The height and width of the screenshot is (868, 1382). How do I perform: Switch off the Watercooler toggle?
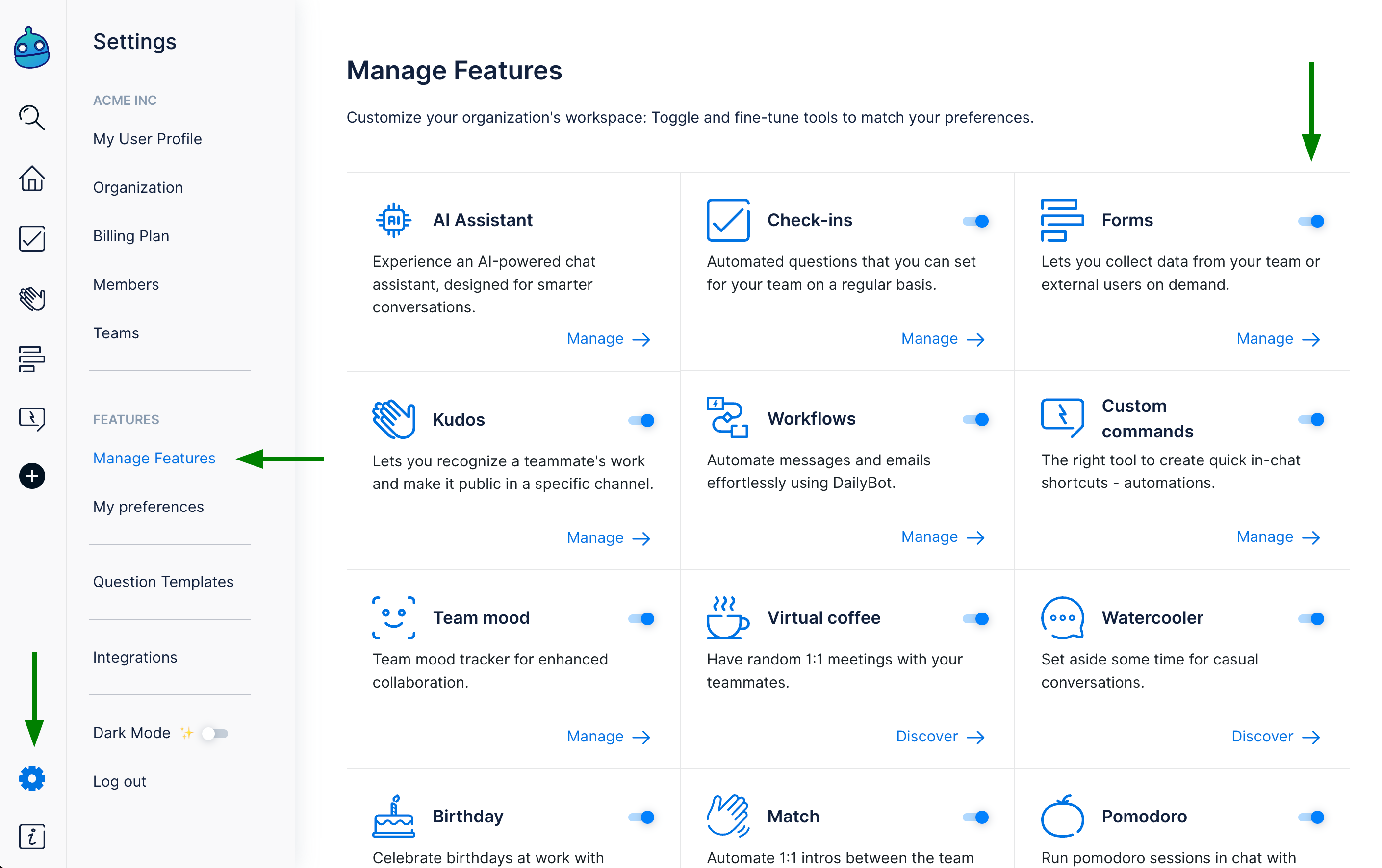click(x=1311, y=618)
